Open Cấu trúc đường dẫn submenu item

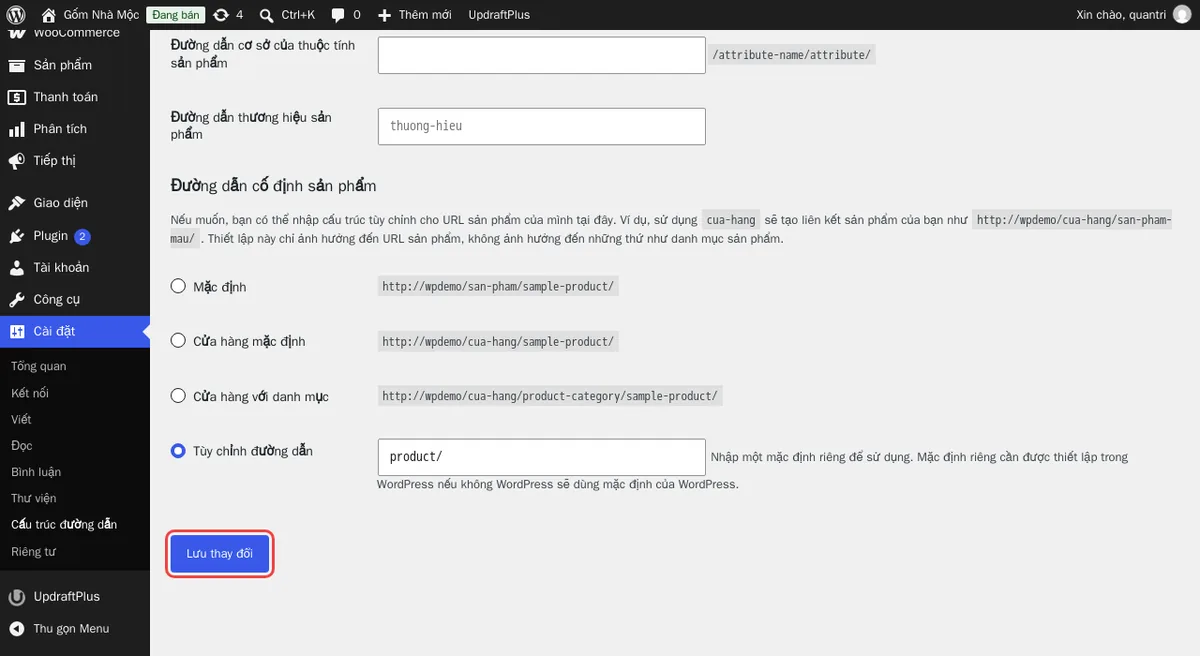64,525
